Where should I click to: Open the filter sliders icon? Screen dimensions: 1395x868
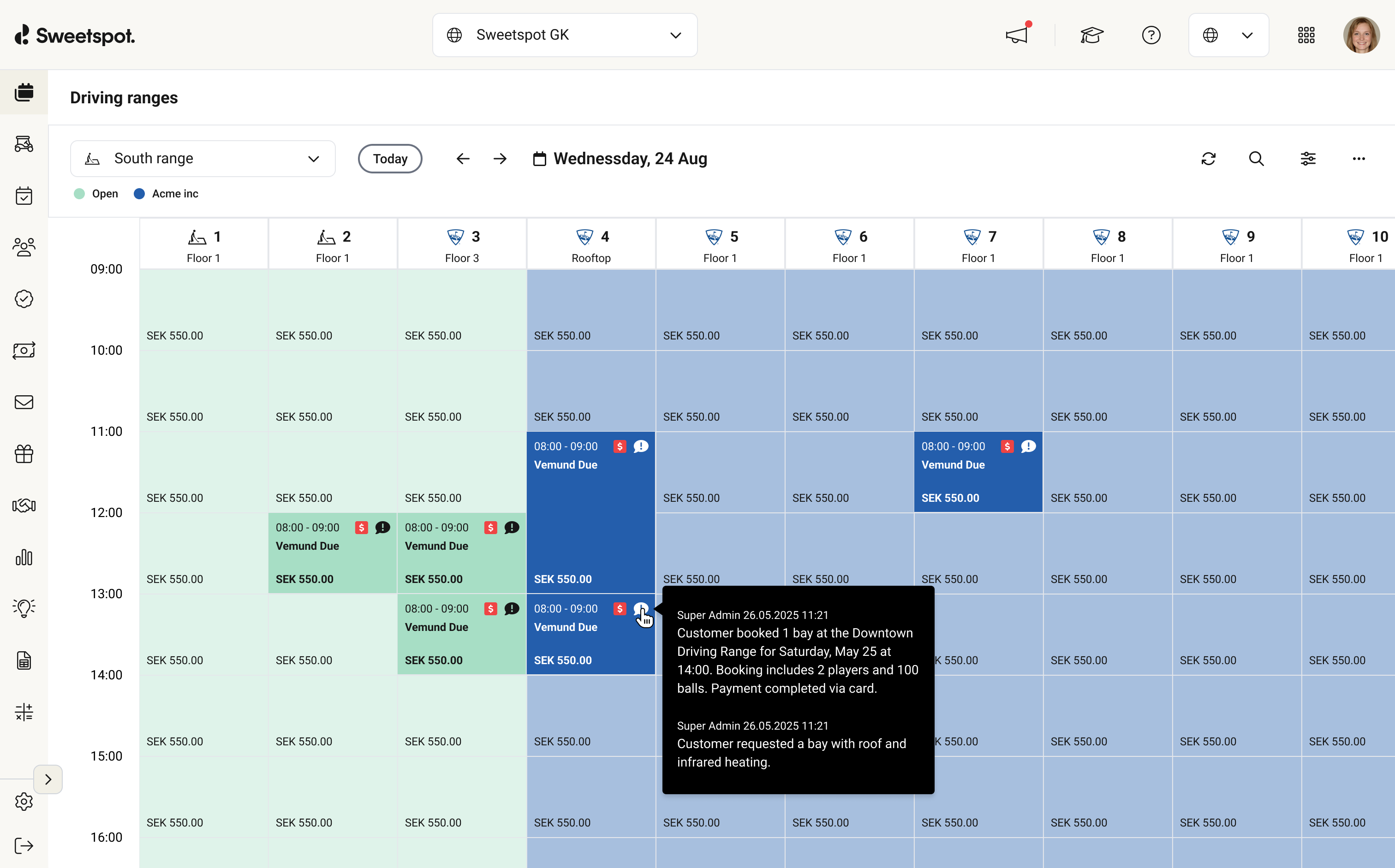tap(1308, 159)
